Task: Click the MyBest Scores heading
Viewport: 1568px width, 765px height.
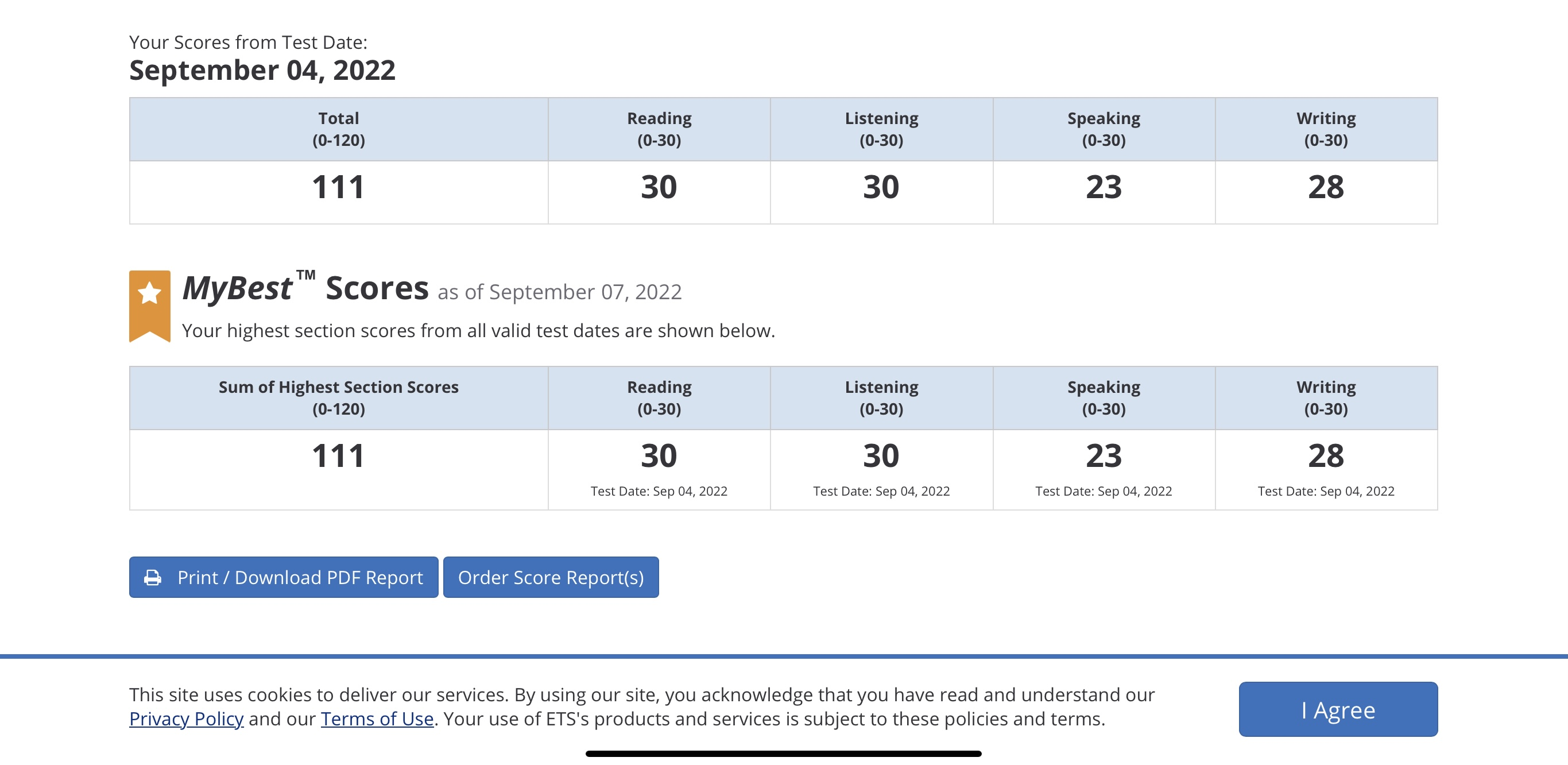Action: click(x=305, y=288)
